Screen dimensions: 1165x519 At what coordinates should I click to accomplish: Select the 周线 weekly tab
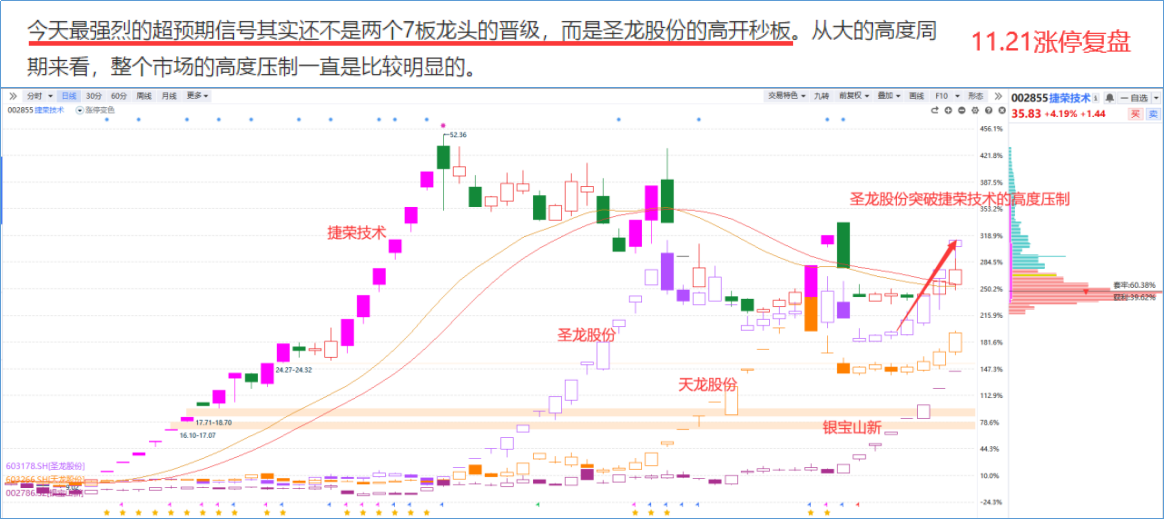coord(144,97)
